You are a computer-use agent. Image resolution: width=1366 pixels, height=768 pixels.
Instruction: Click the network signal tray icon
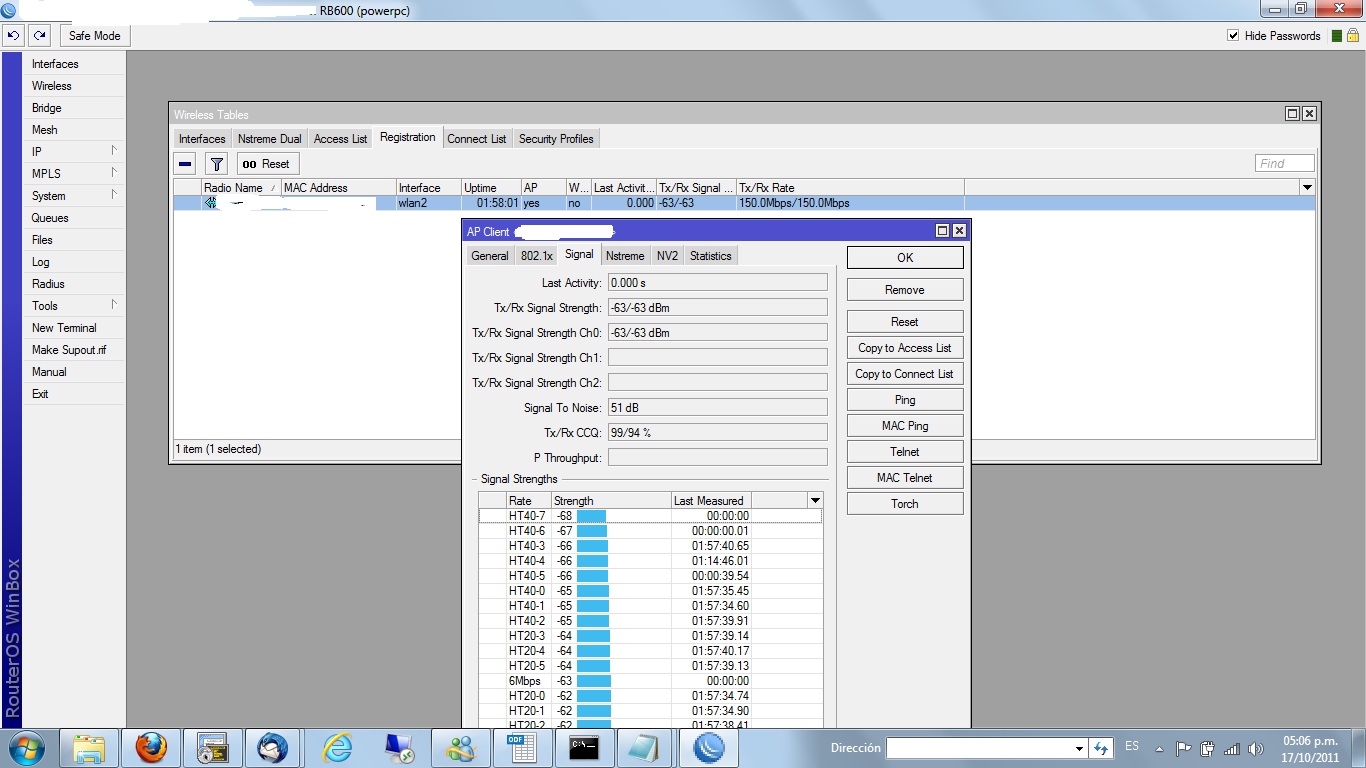(1231, 748)
